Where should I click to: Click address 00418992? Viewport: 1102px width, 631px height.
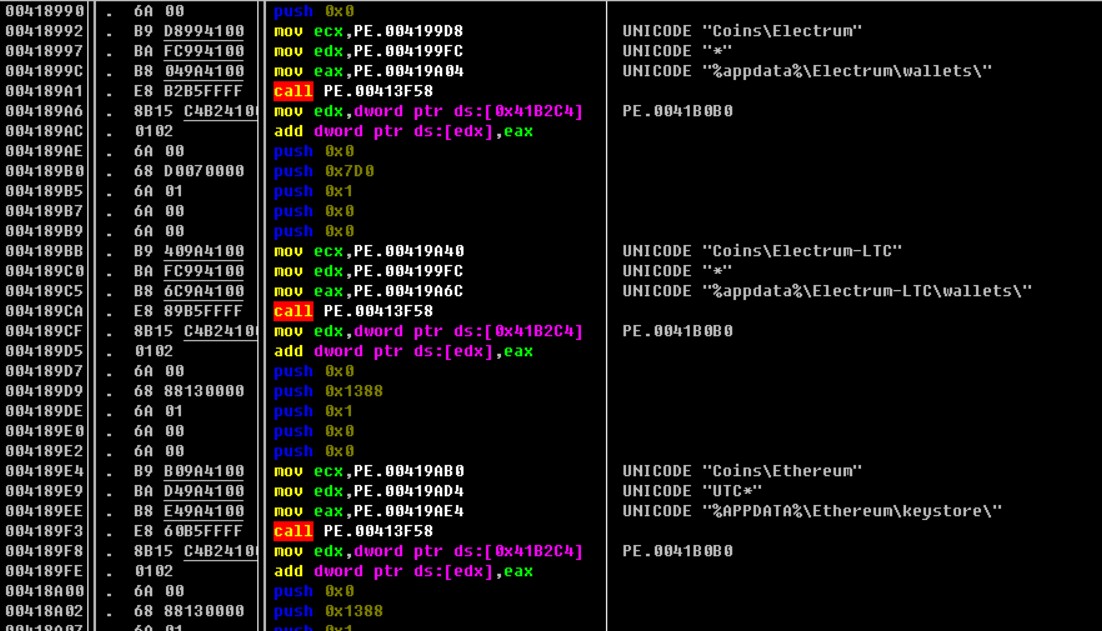point(44,31)
